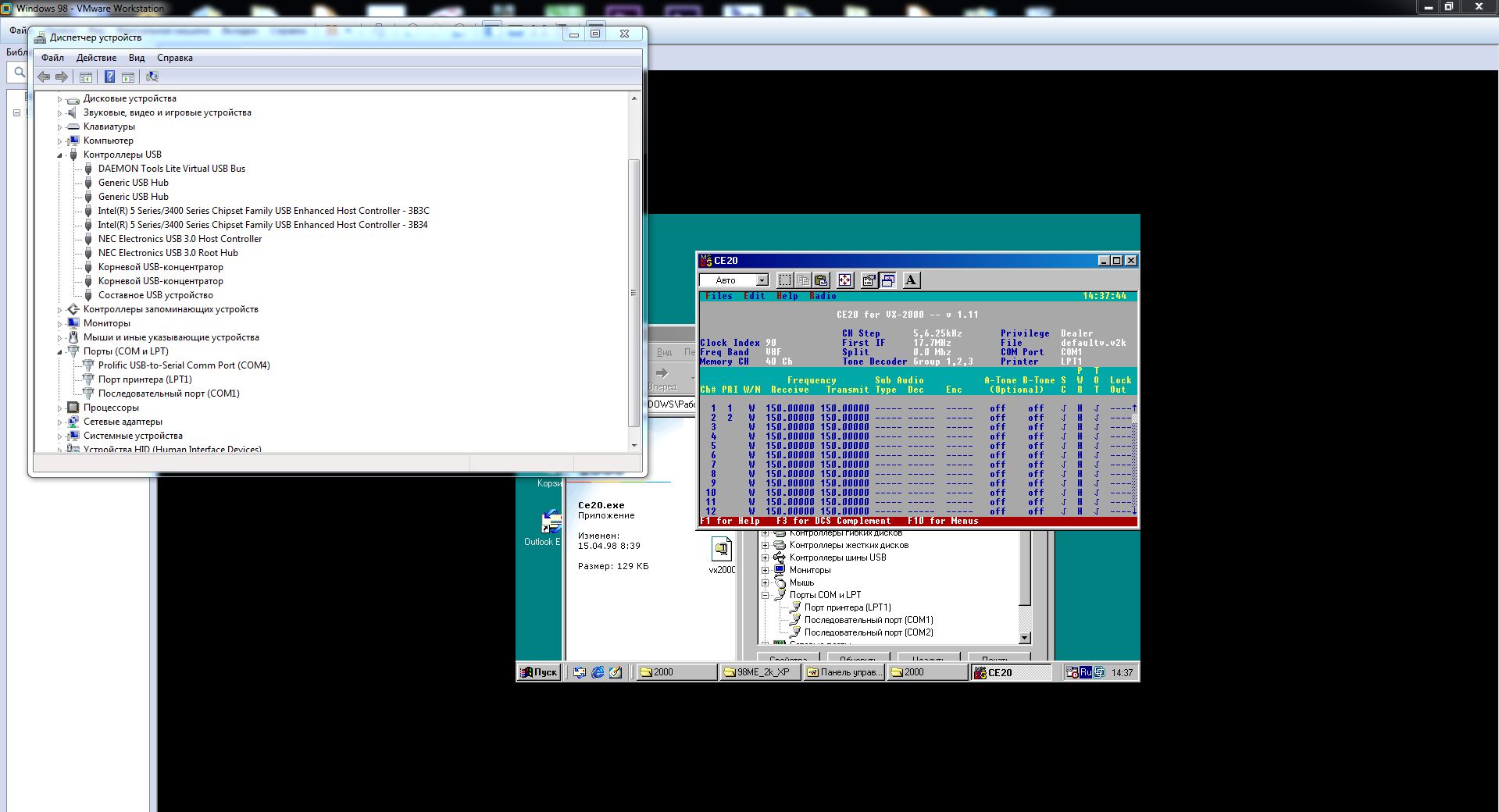The image size is (1499, 812).
Task: Launch Internet Explorer from quick launch
Action: [x=598, y=672]
